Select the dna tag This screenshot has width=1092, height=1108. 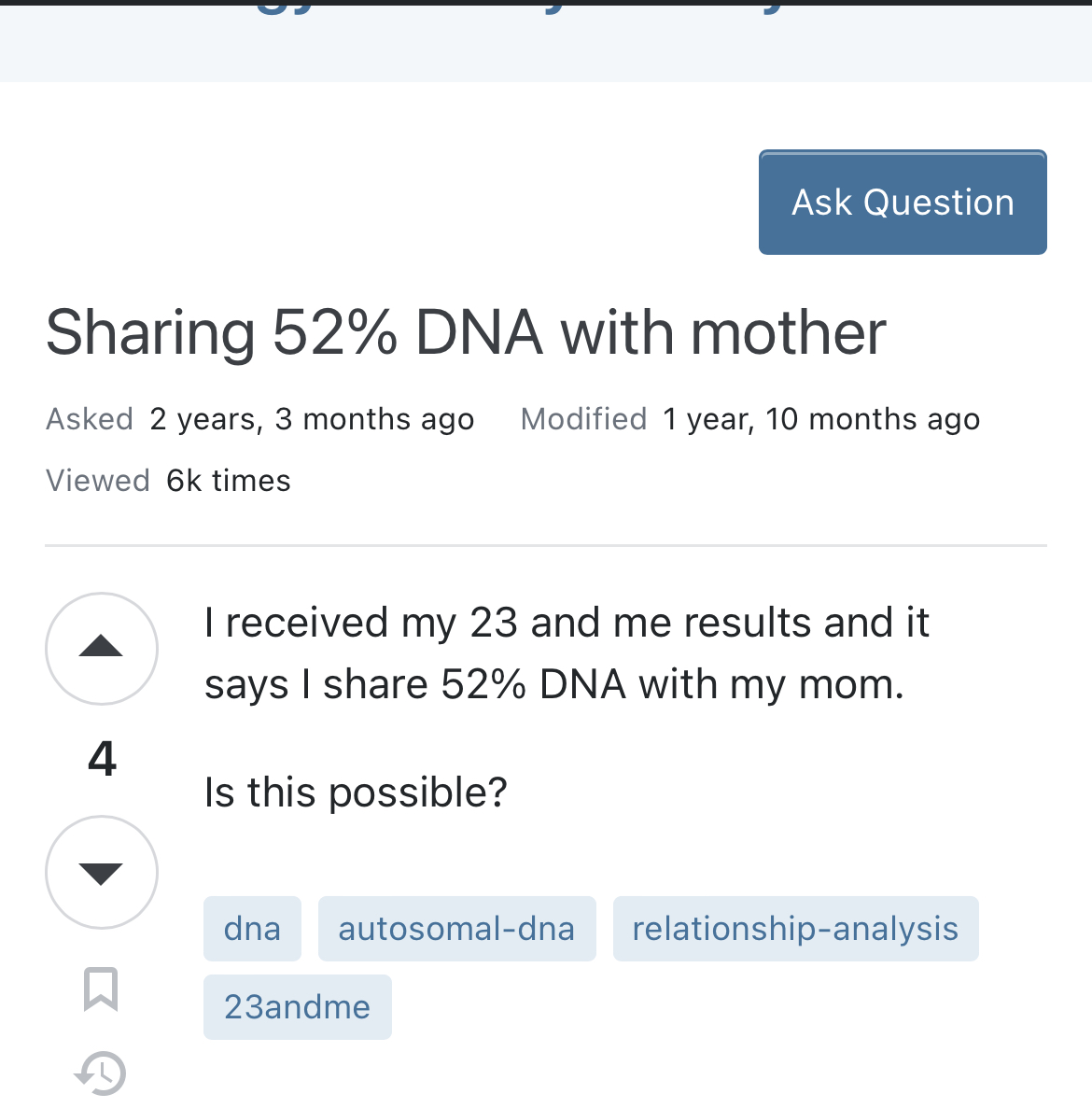(x=252, y=929)
